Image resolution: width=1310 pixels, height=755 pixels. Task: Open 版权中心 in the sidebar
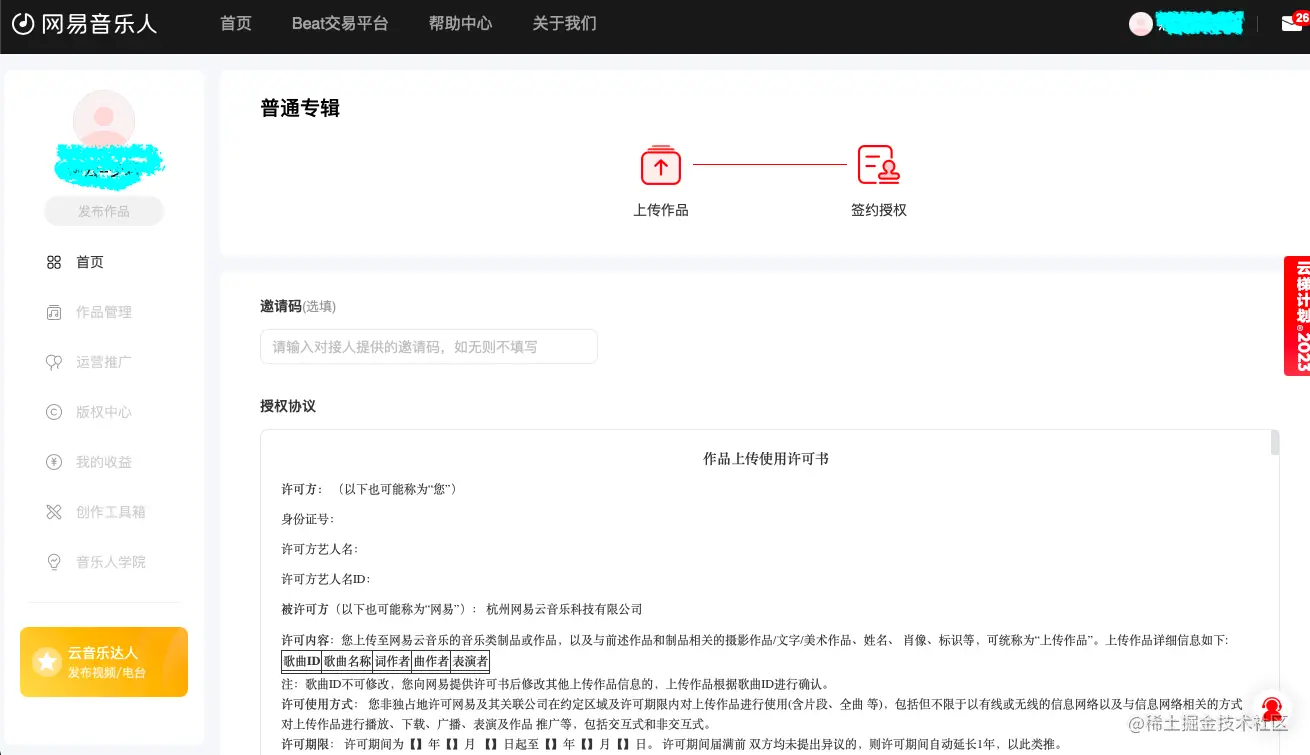104,412
